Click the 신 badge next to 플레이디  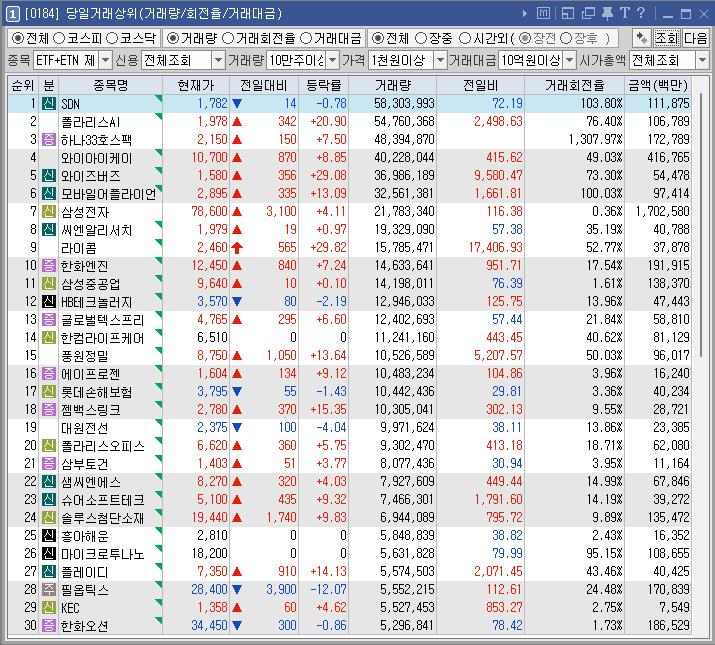coord(49,572)
